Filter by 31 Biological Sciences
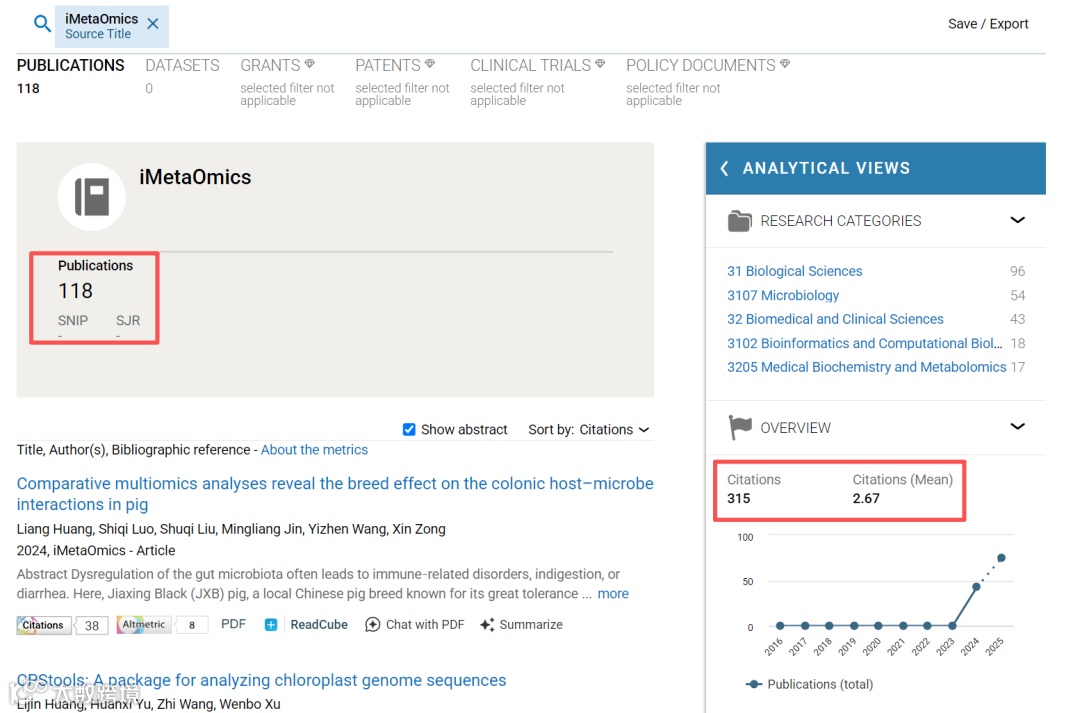Image resolution: width=1080 pixels, height=713 pixels. (794, 271)
